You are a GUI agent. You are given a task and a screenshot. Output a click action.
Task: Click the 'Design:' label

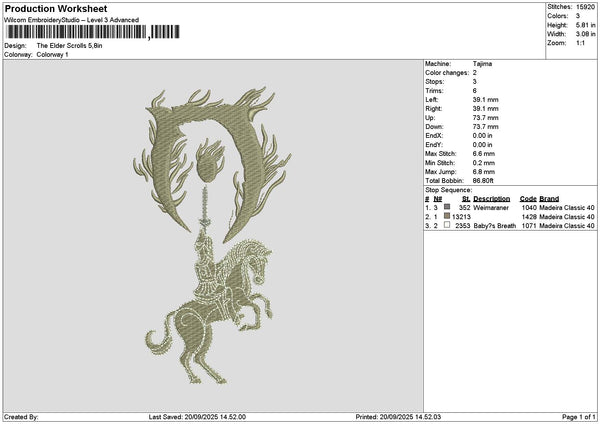coord(15,46)
